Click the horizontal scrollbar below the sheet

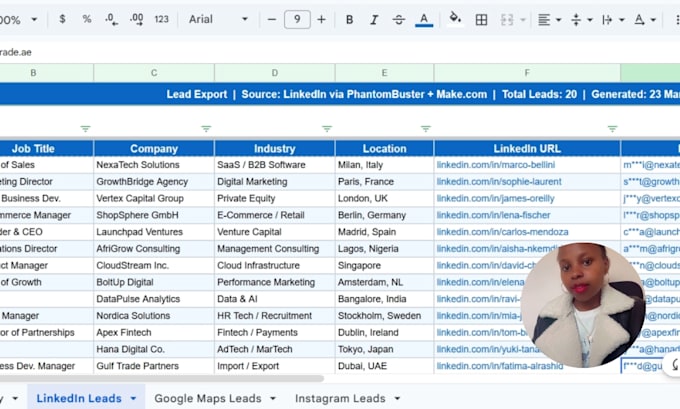161,378
